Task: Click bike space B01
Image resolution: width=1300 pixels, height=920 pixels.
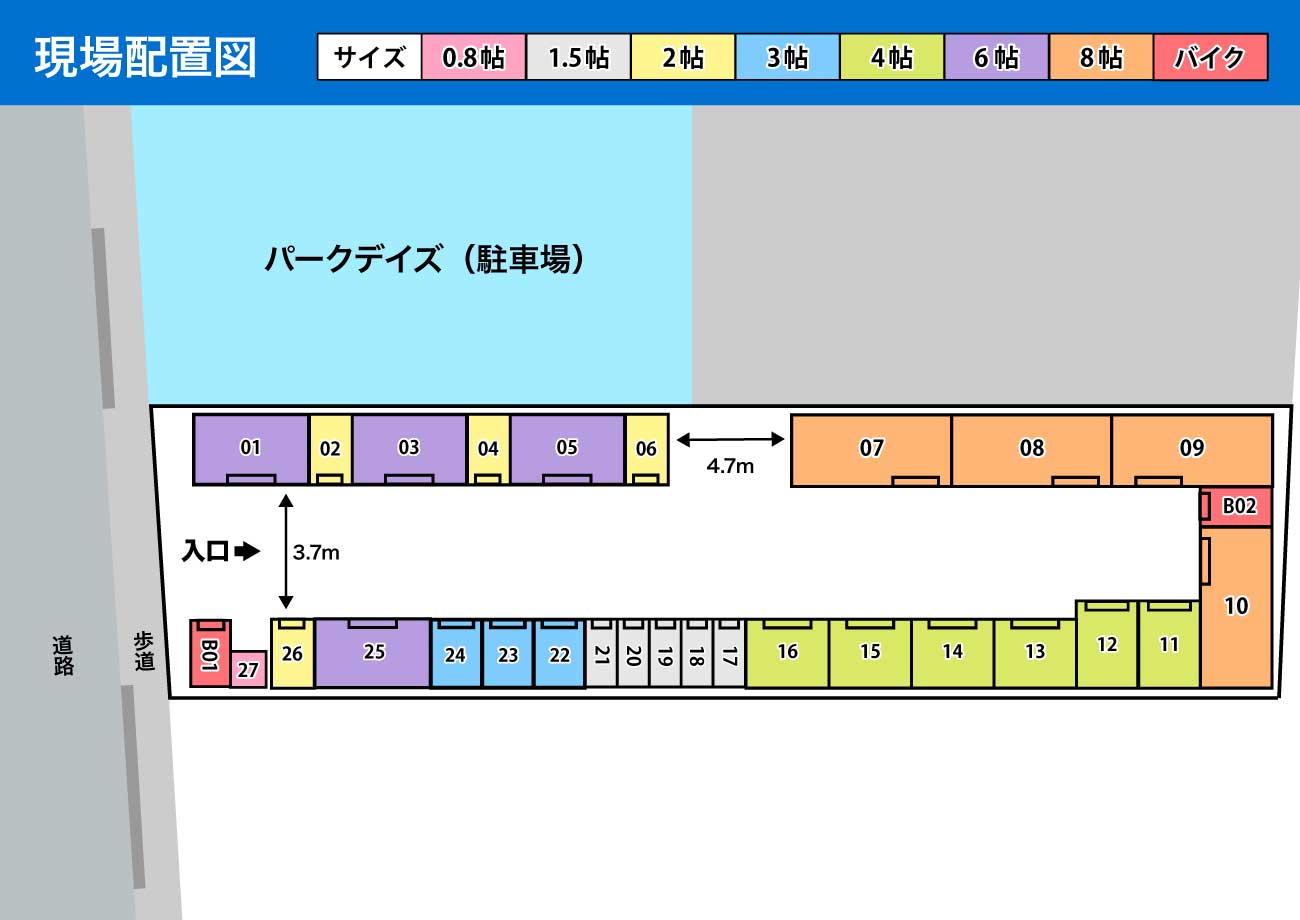Action: [x=210, y=654]
